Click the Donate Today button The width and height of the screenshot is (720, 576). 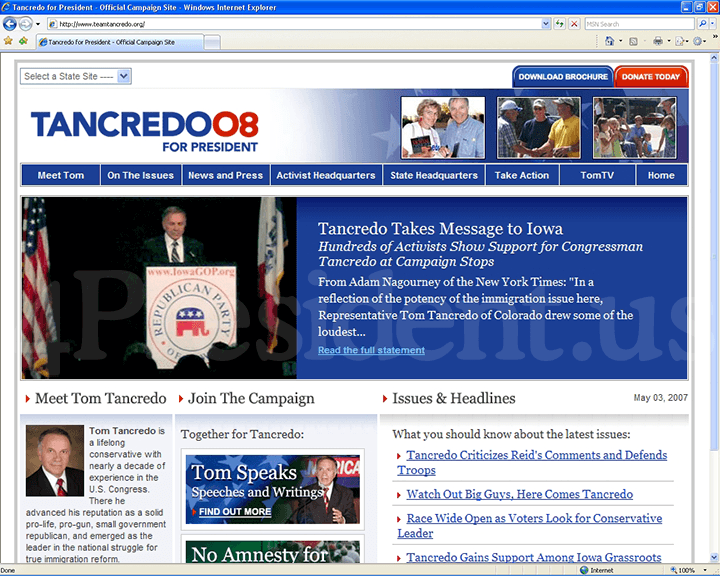651,77
